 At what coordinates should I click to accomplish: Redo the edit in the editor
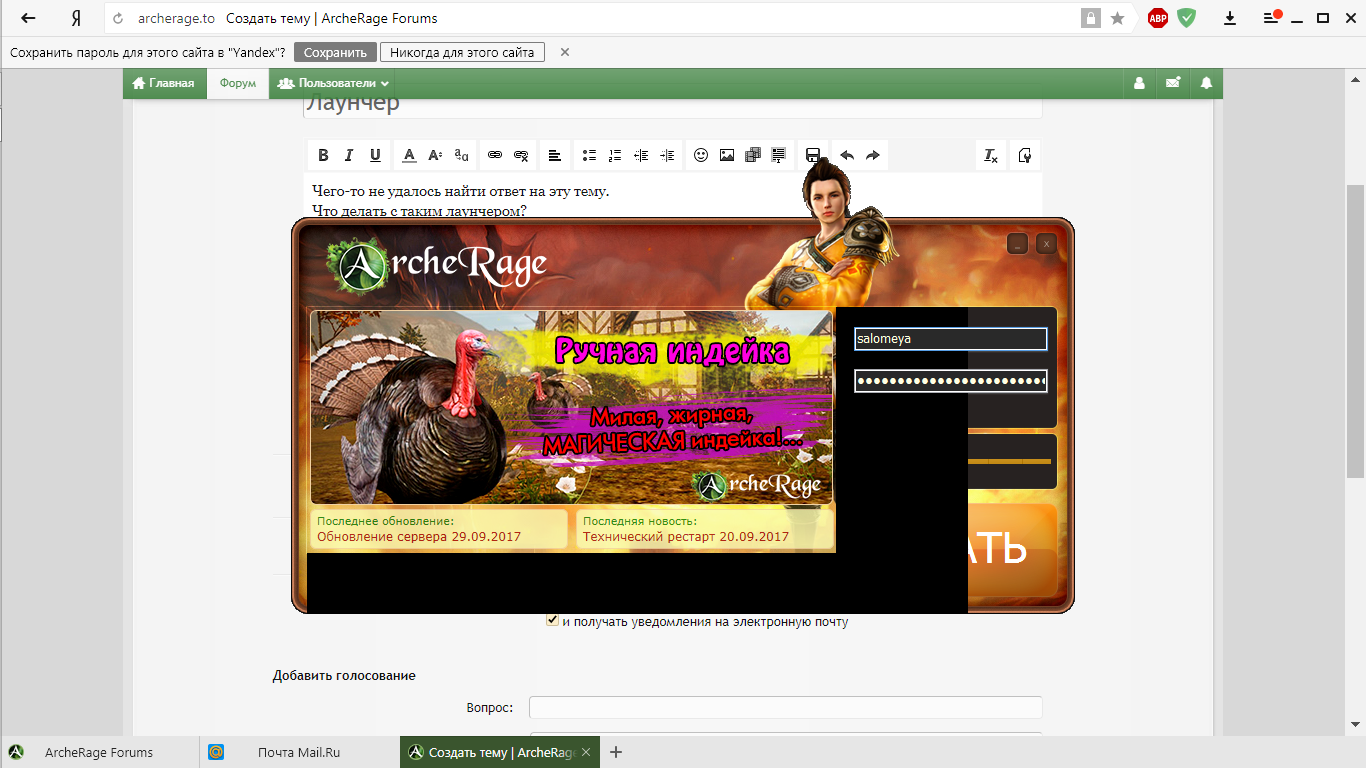pos(873,155)
